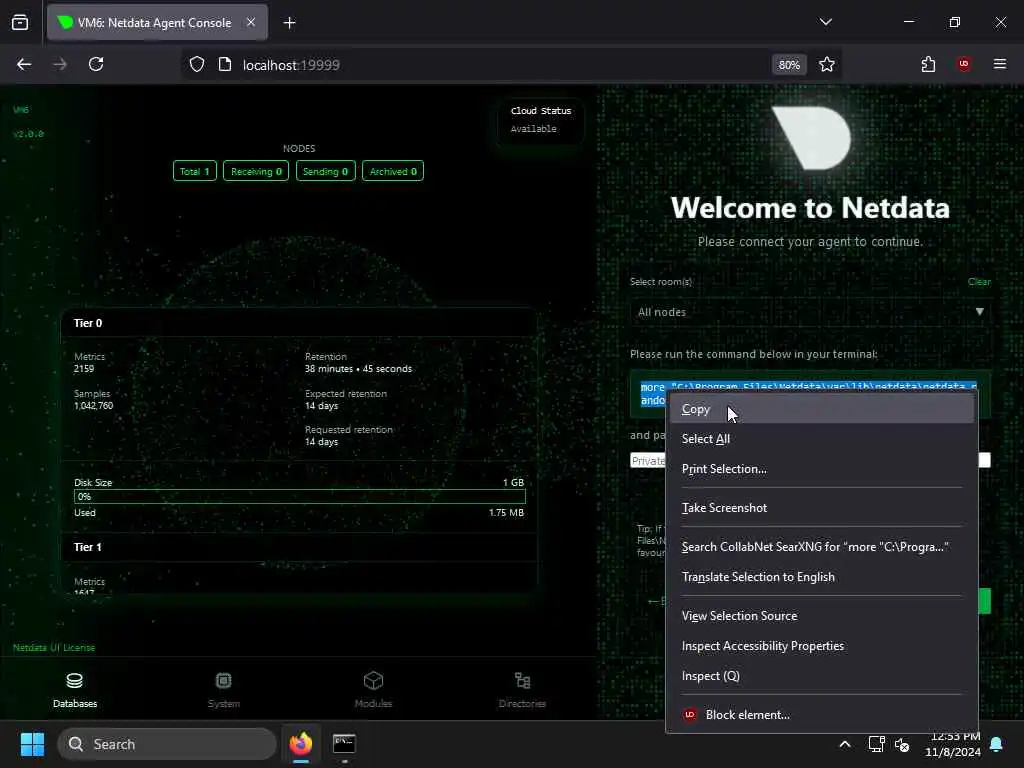The height and width of the screenshot is (768, 1024).
Task: Click the Sending 0 nodes badge
Action: point(325,171)
